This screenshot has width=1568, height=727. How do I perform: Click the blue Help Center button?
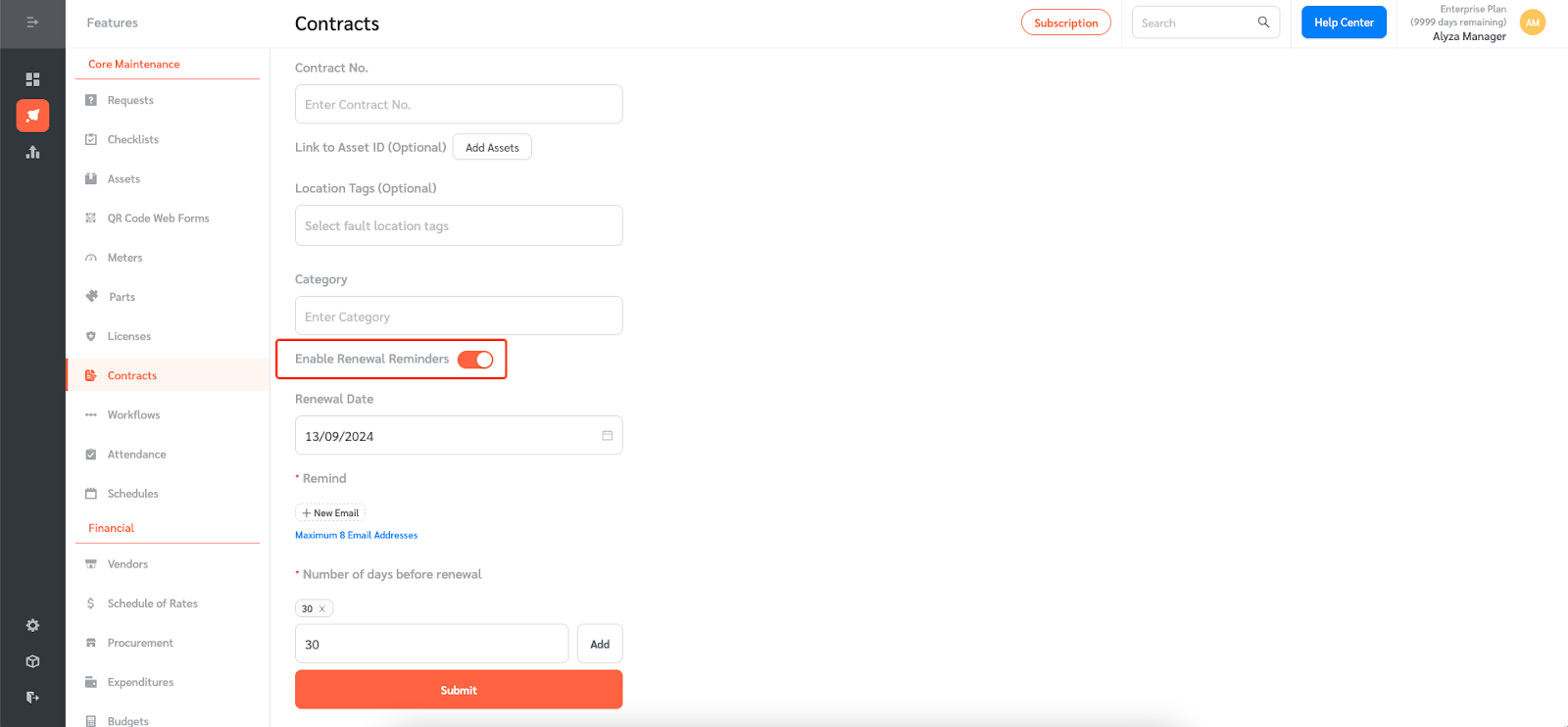[x=1344, y=22]
